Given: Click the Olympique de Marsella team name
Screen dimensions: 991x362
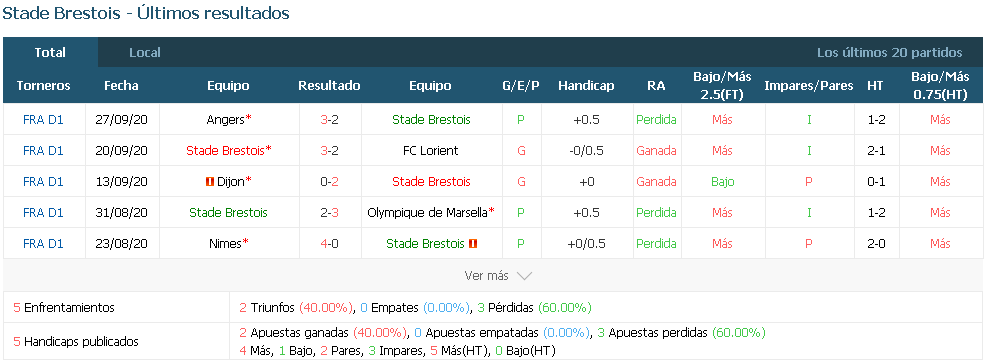Looking at the screenshot, I should [427, 213].
